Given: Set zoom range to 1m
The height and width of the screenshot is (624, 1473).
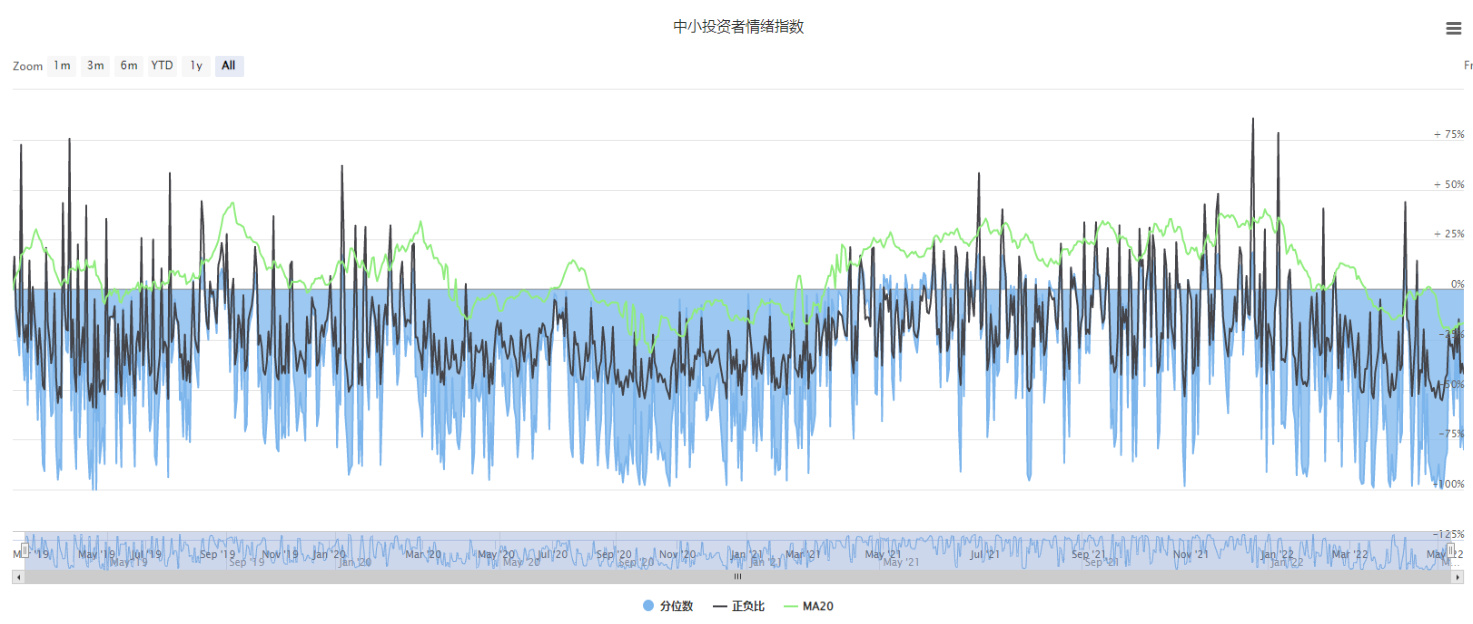Looking at the screenshot, I should 62,66.
